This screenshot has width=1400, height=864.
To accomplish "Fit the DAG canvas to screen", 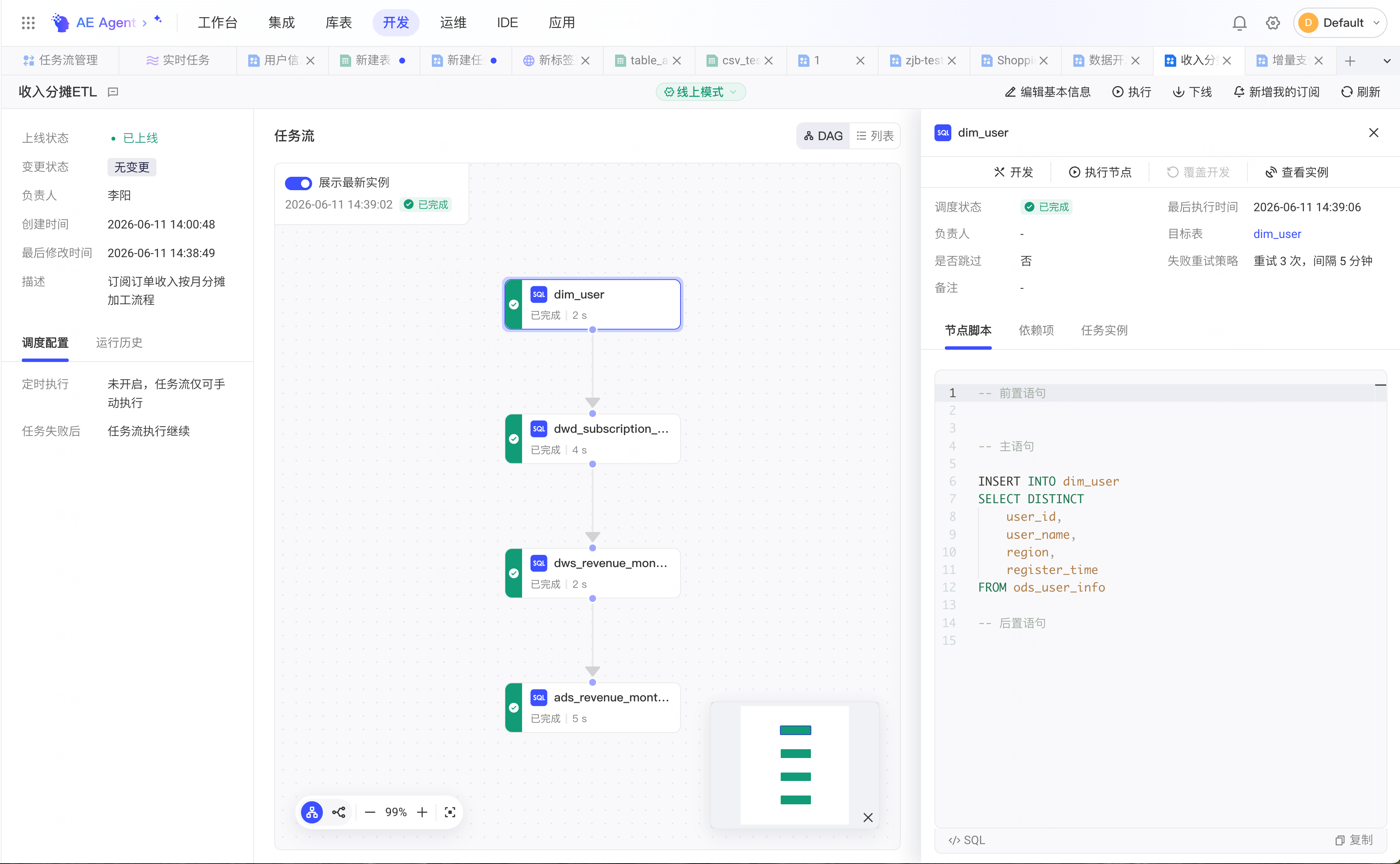I will 450,812.
